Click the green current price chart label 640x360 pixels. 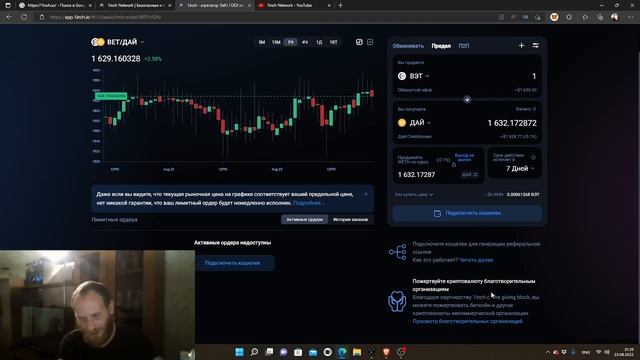coord(111,96)
